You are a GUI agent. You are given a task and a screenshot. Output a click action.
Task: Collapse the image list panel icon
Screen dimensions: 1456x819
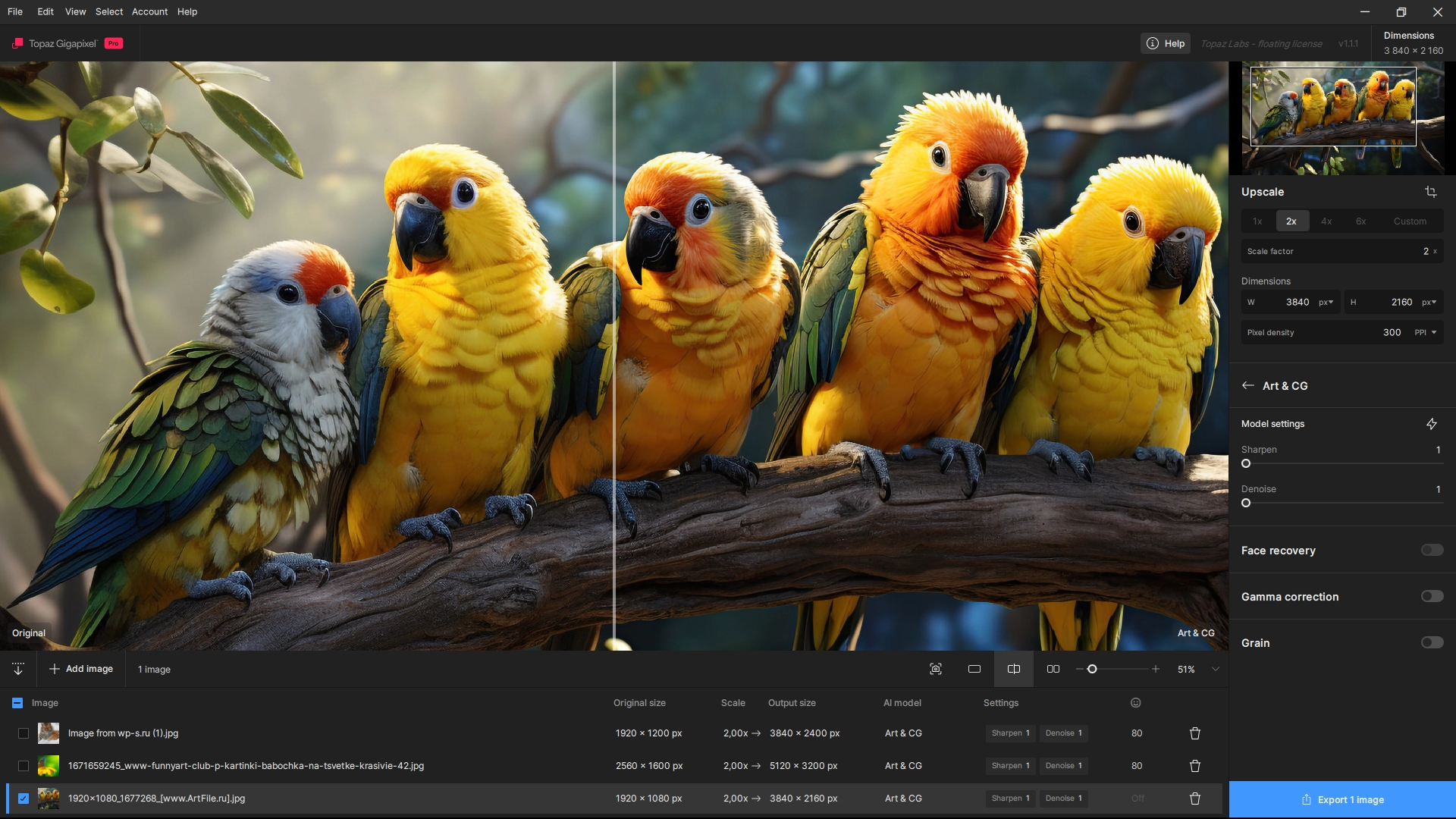[x=18, y=669]
